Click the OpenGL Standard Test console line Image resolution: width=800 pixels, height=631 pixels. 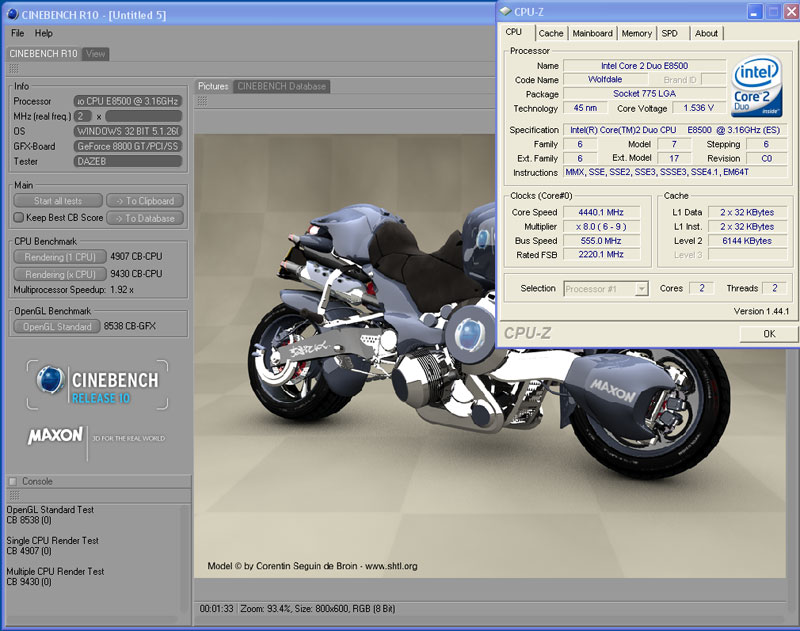coord(50,510)
